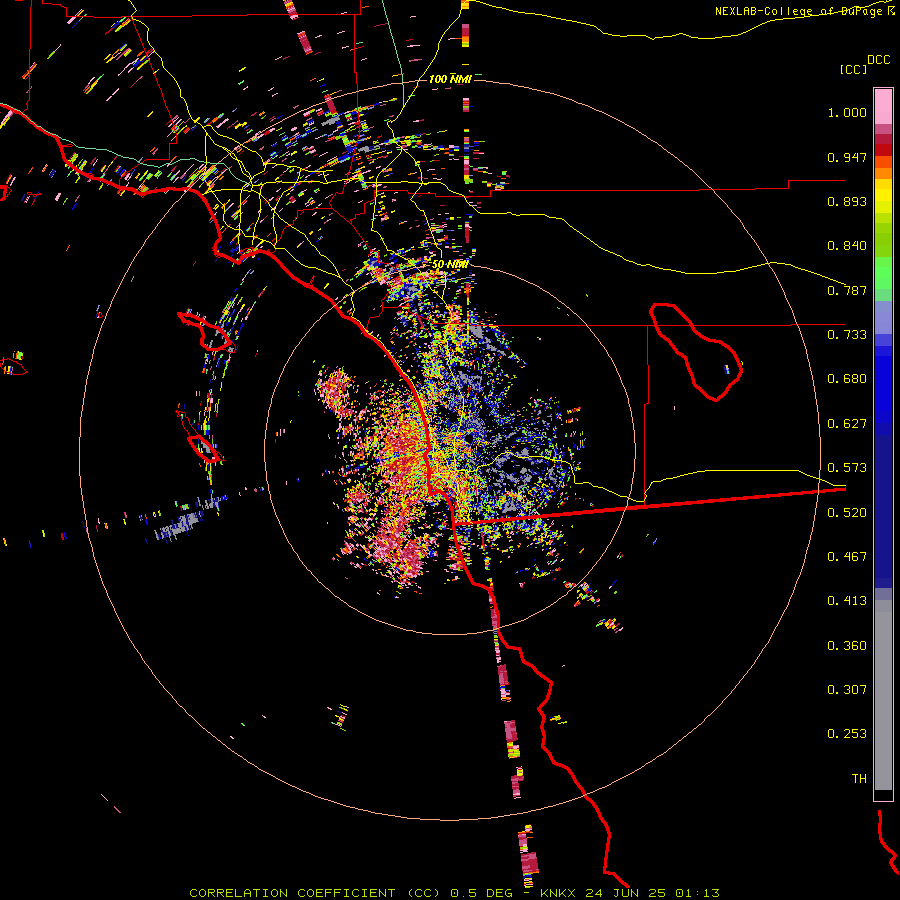Click the 100 NMI range ring label

coord(450,79)
